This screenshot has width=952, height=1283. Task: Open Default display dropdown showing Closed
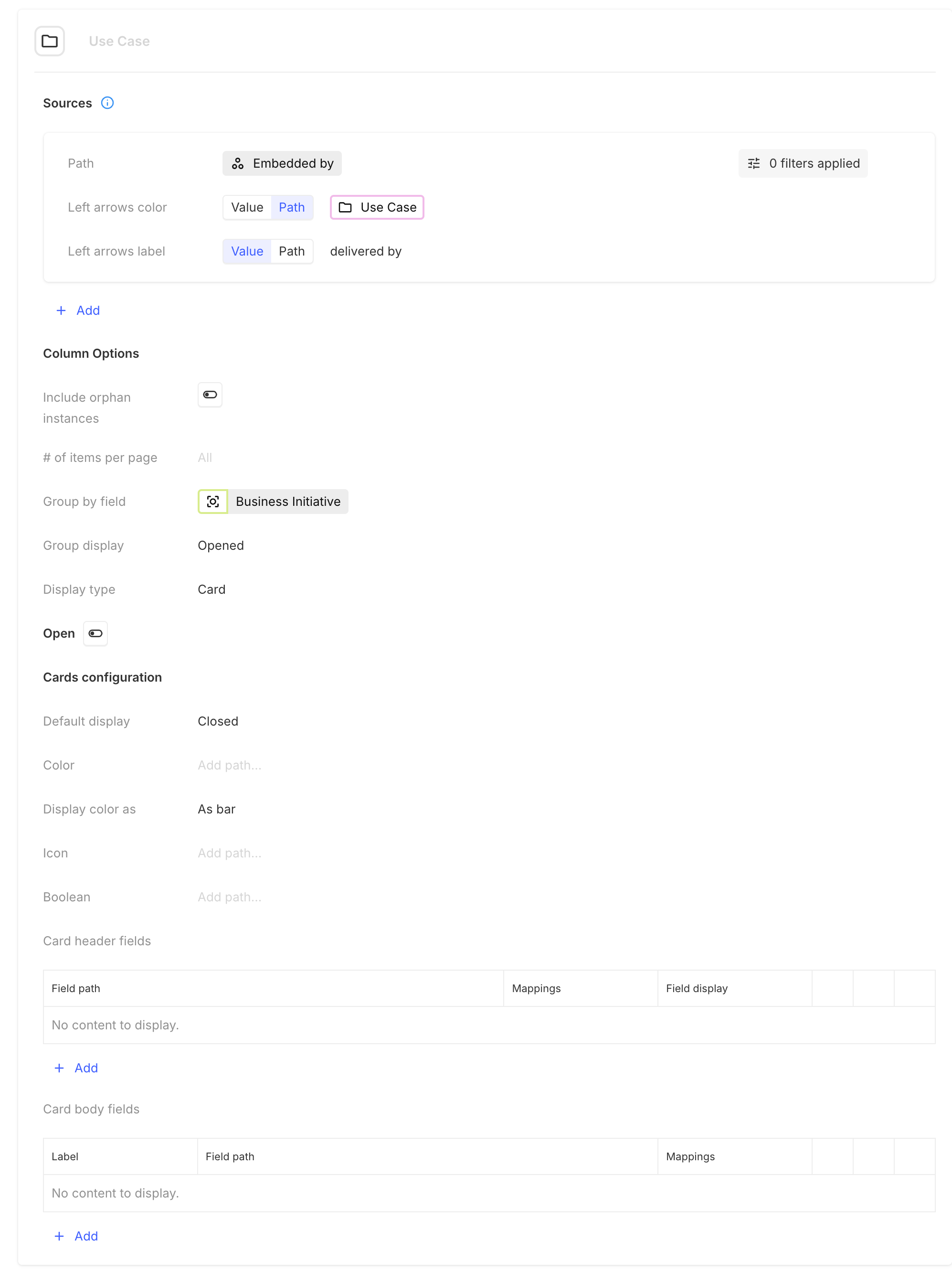(218, 721)
